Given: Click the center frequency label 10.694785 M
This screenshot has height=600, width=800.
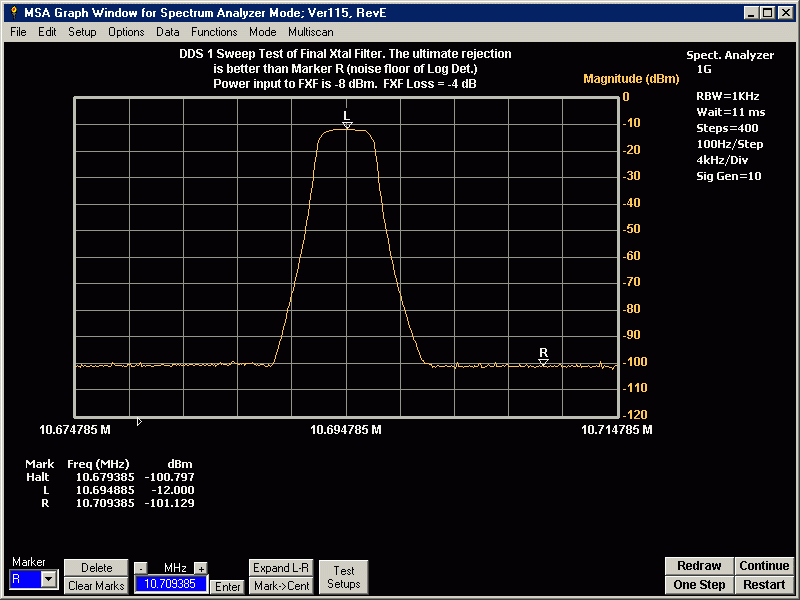Looking at the screenshot, I should (x=346, y=430).
